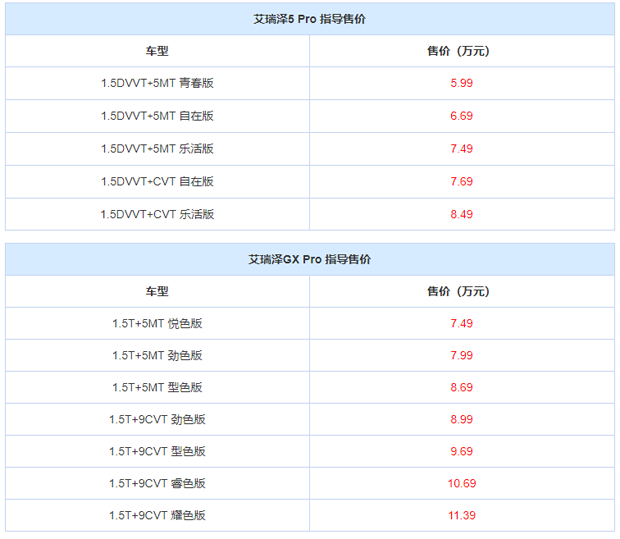The height and width of the screenshot is (539, 620).
Task: Select the 1.5T+9CVT 睿色版 model cell
Action: tap(157, 484)
